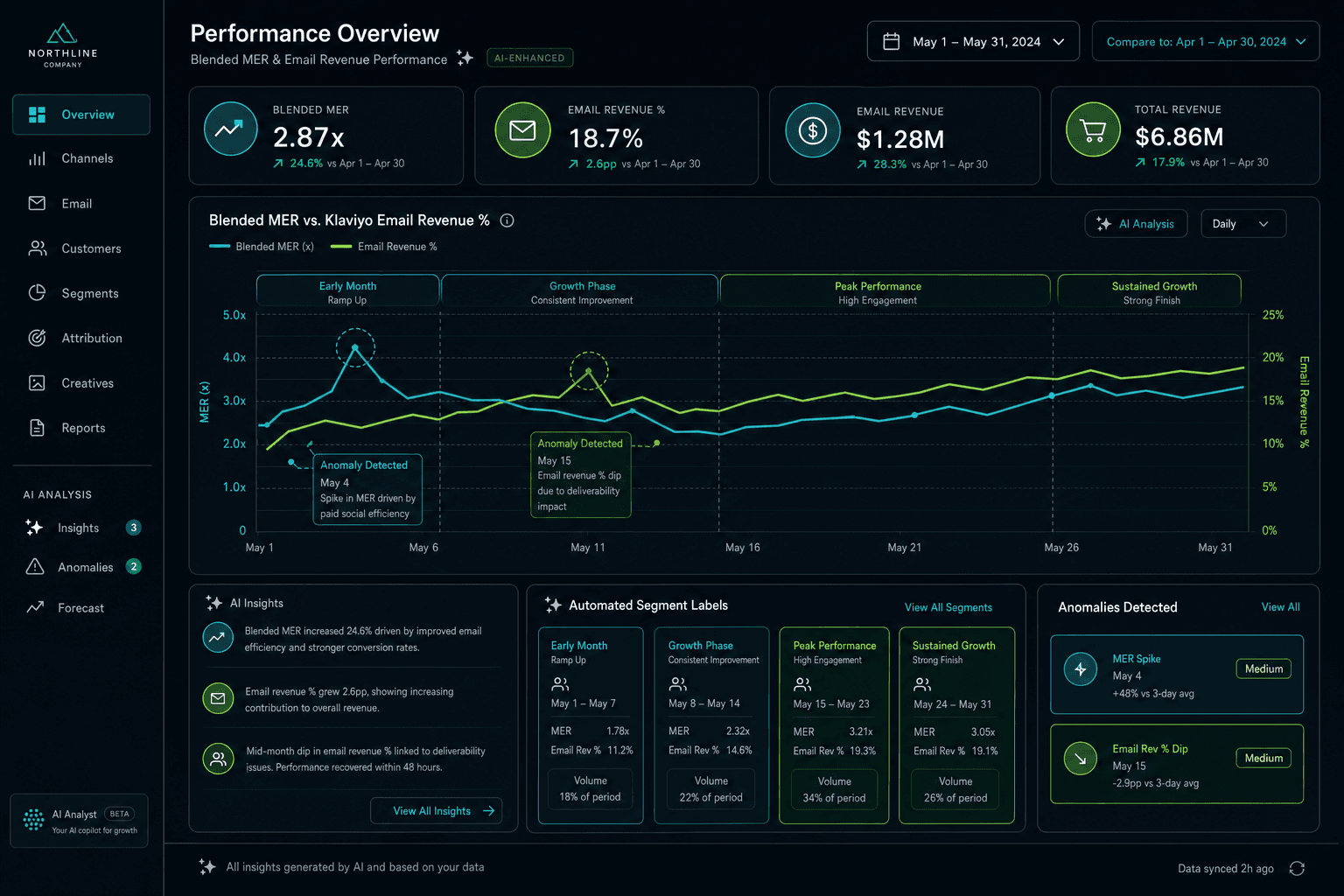This screenshot has height=896, width=1344.
Task: Select Segments in the sidebar
Action: tap(81, 293)
